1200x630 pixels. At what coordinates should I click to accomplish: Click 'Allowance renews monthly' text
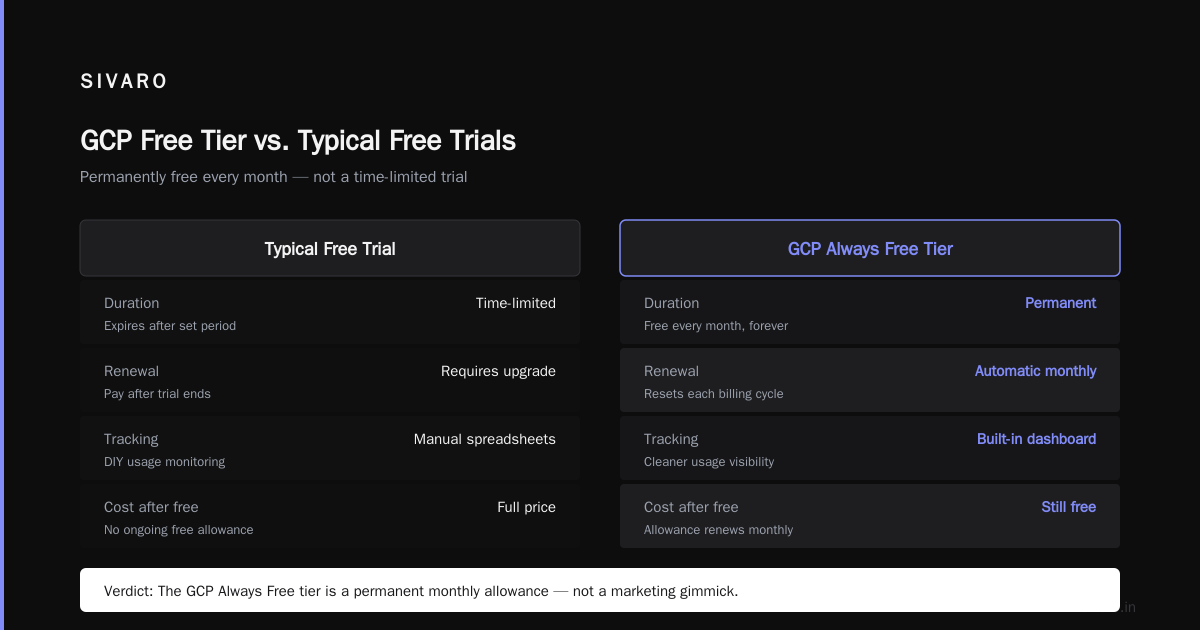[x=718, y=530]
